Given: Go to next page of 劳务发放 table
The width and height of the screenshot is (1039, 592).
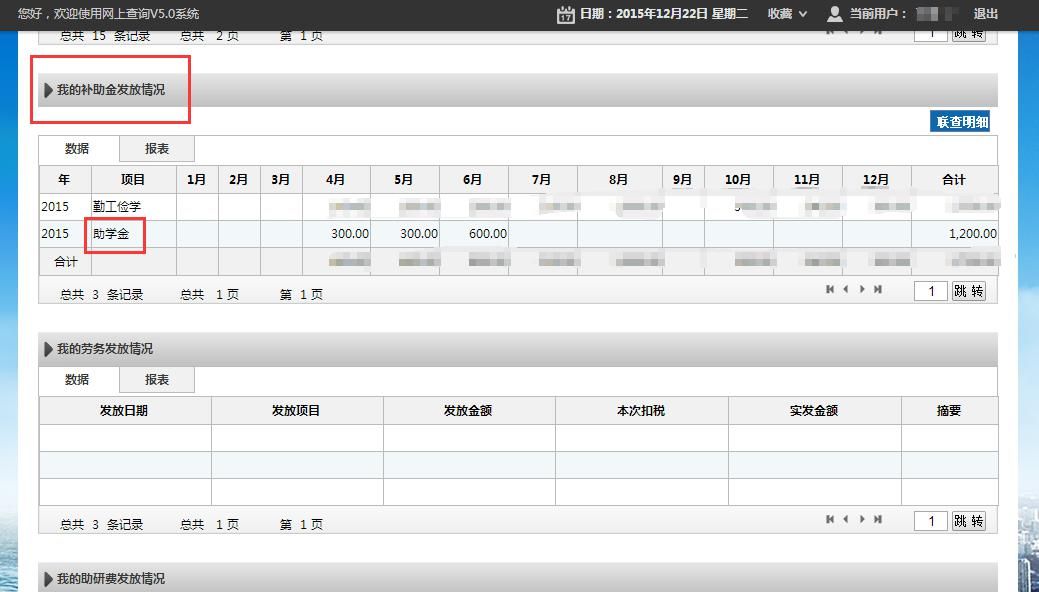Looking at the screenshot, I should click(x=862, y=520).
